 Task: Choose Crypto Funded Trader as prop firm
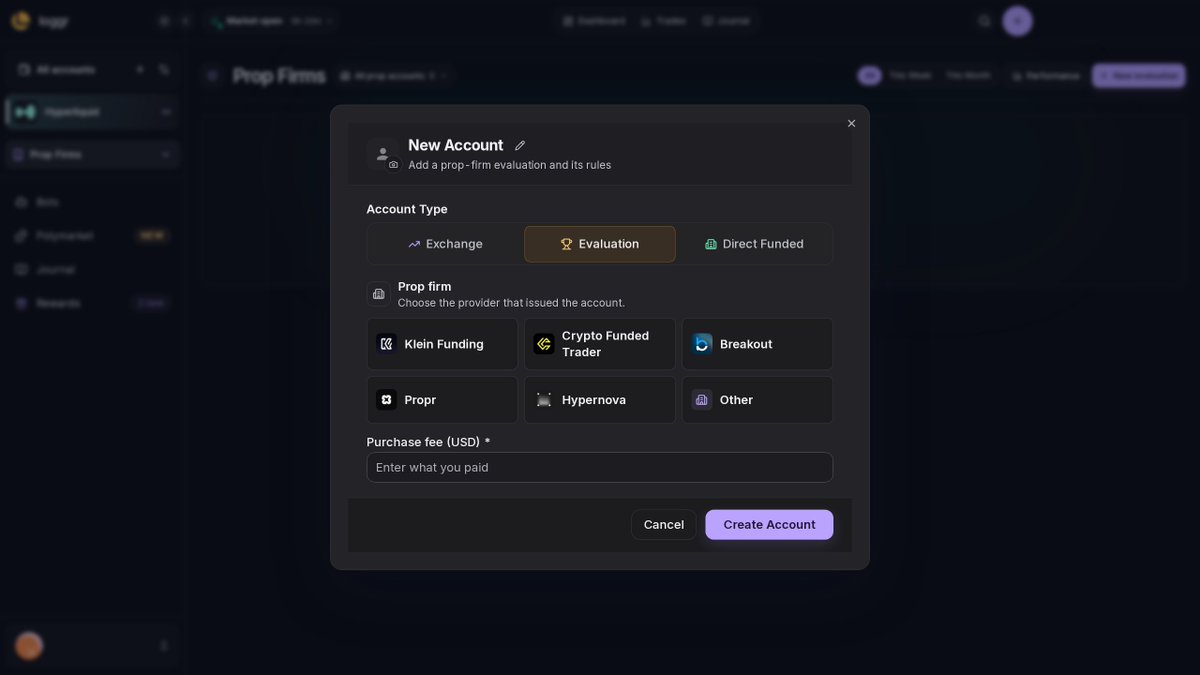pyautogui.click(x=600, y=344)
